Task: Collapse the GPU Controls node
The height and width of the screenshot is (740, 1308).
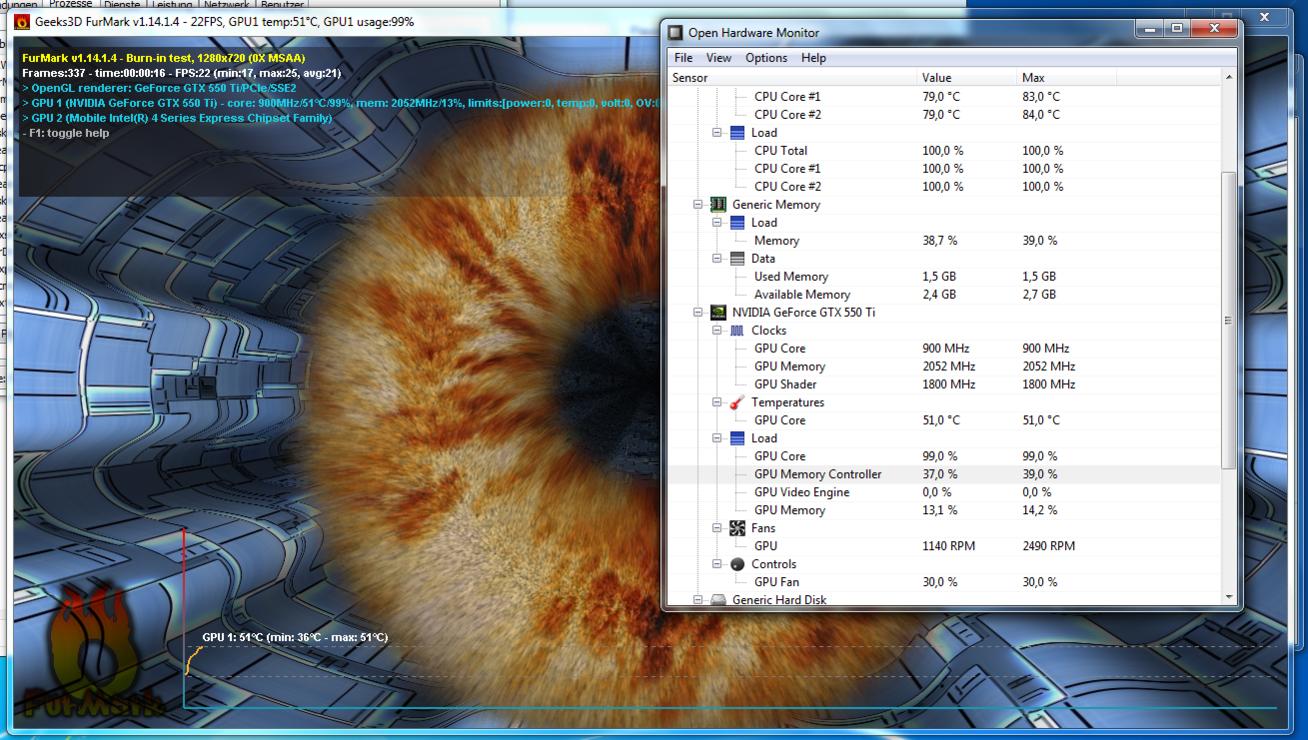Action: point(717,564)
